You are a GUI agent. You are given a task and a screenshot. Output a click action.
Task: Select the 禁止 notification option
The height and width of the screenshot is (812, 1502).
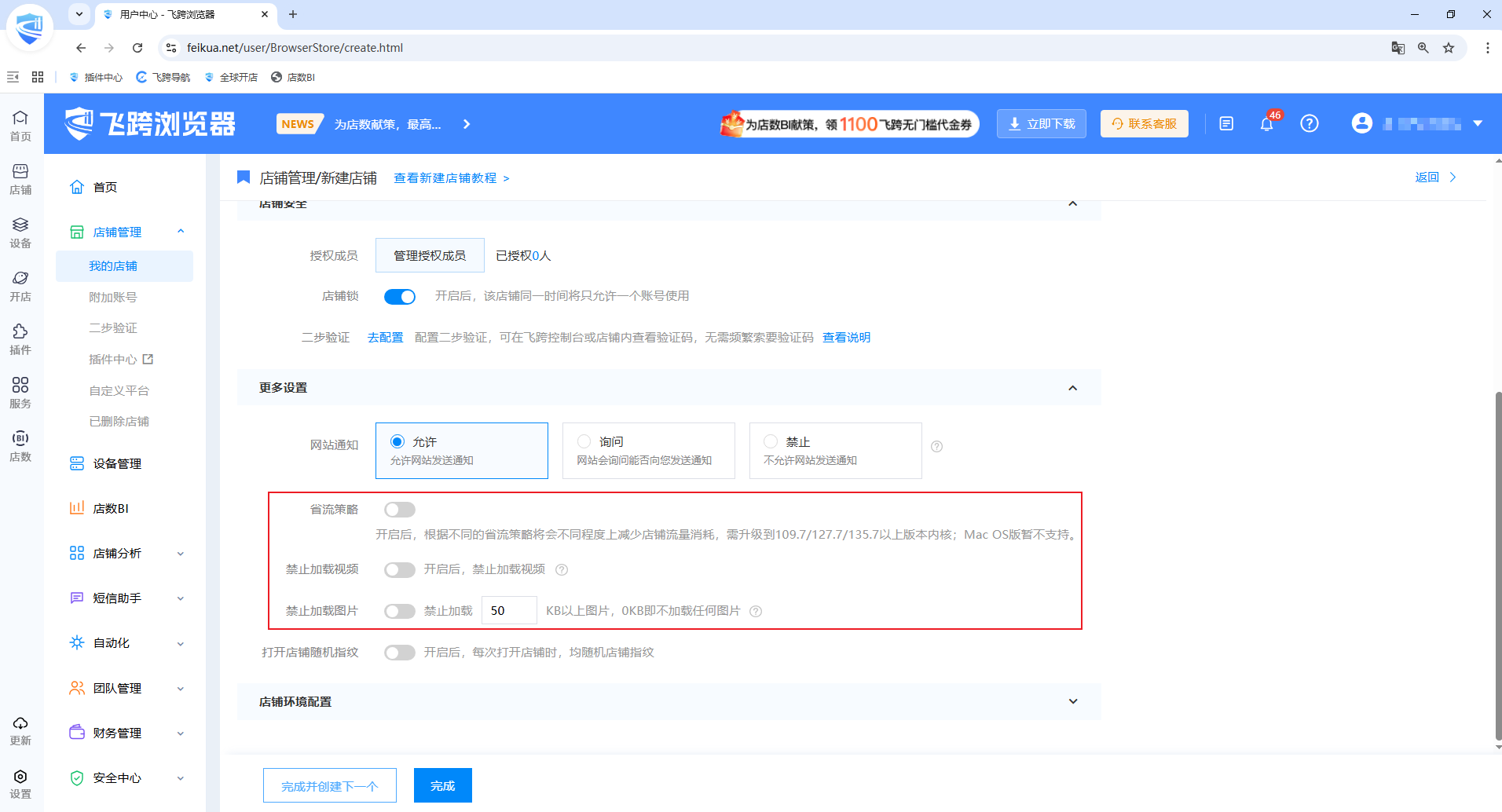(x=836, y=451)
